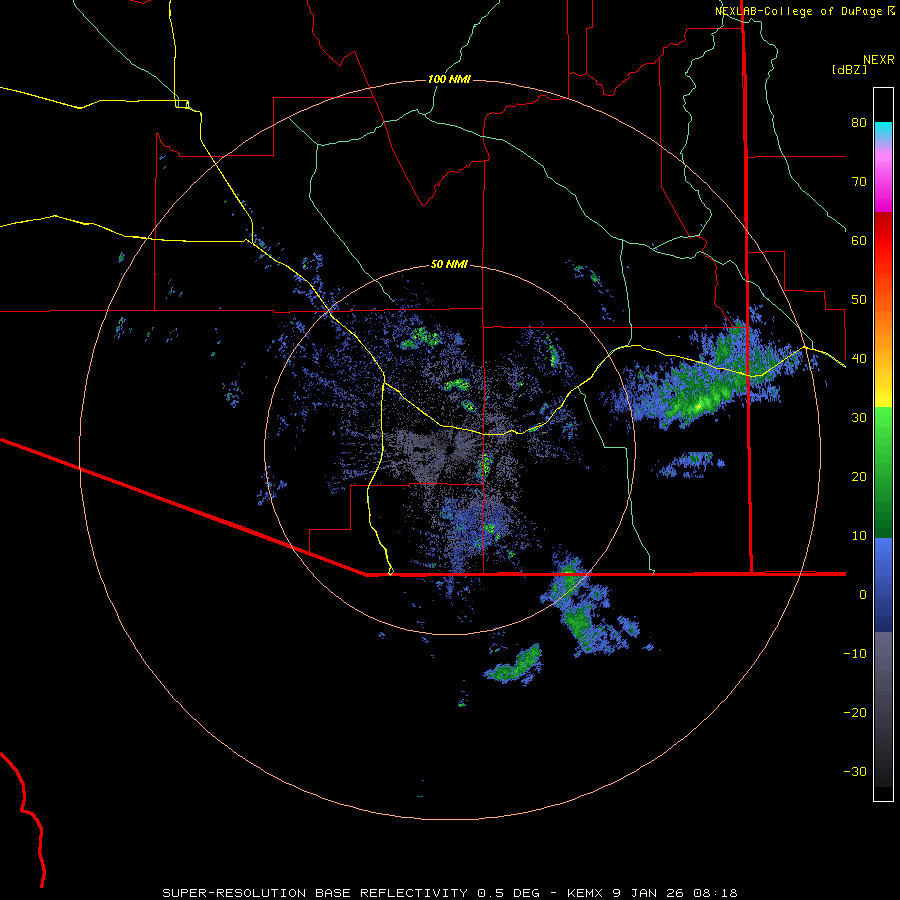Click the 50 NMI range ring label

point(449,265)
